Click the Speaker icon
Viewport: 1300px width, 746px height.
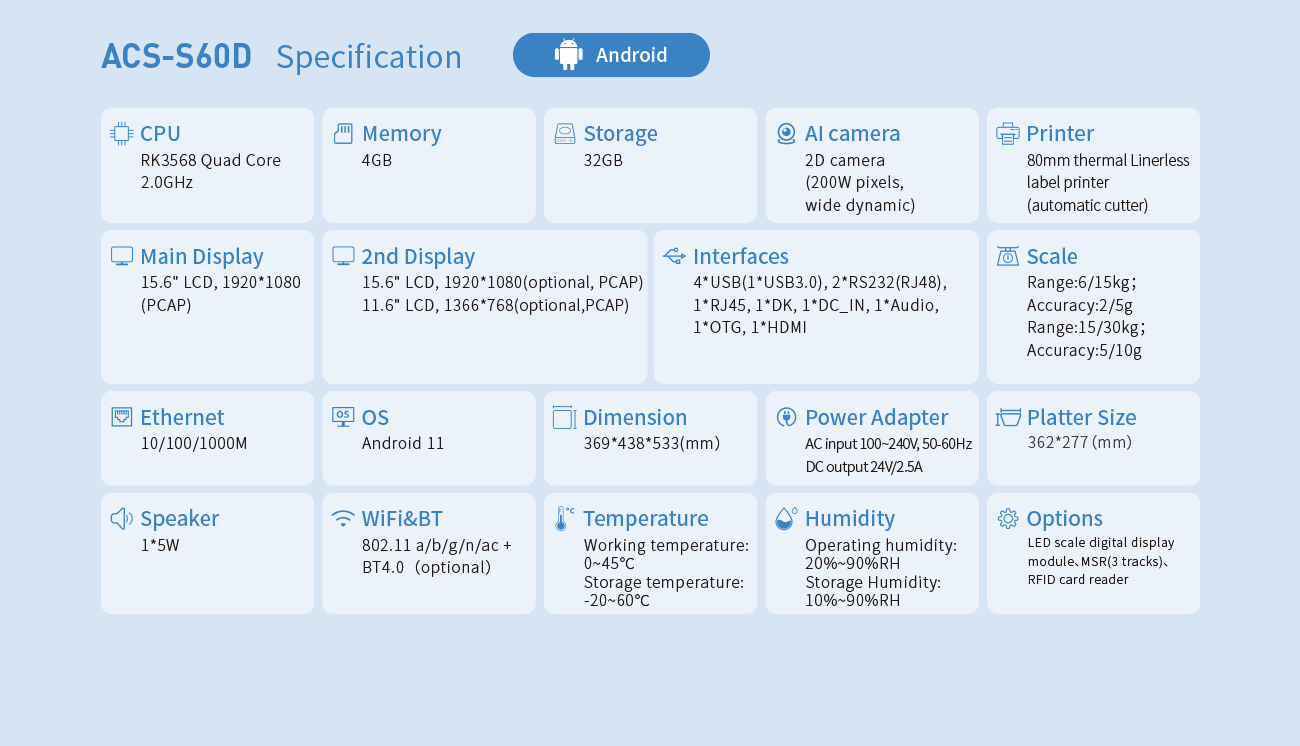pos(122,518)
